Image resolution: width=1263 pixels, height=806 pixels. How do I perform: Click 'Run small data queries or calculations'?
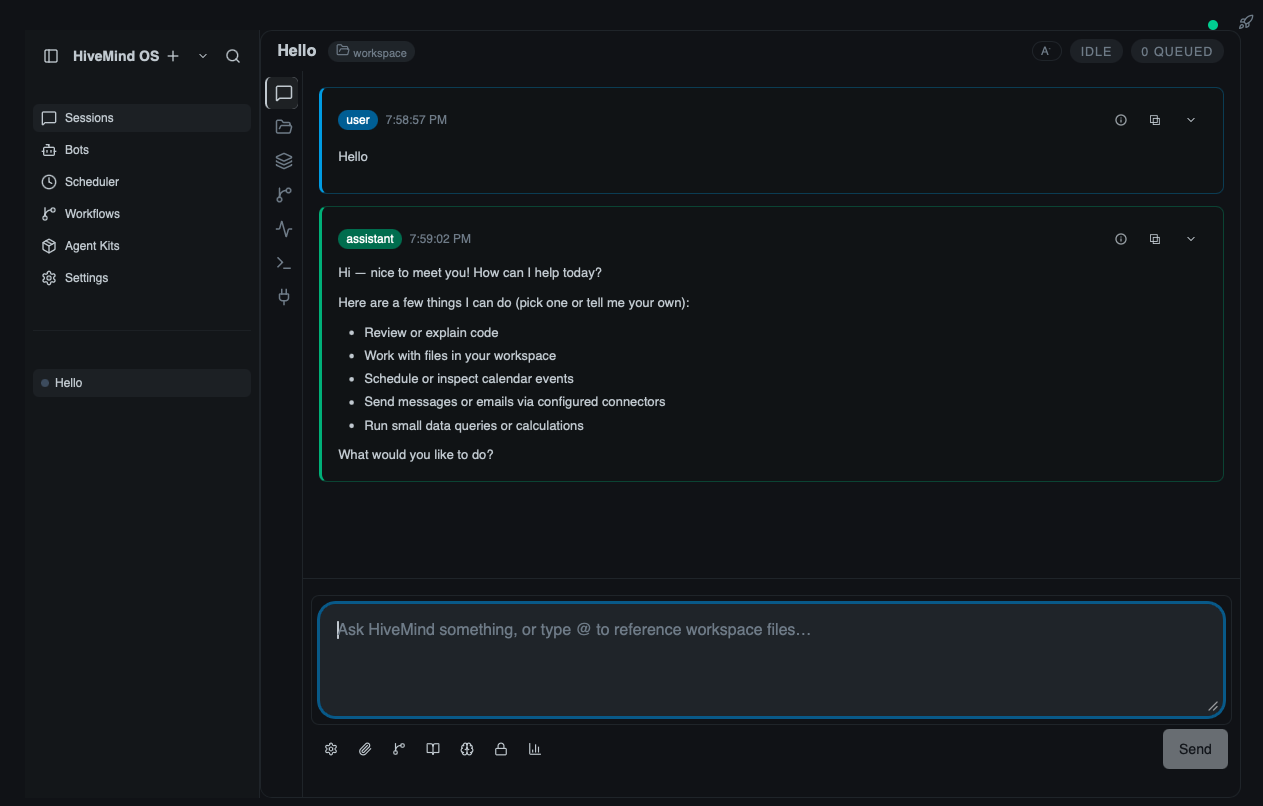click(474, 426)
